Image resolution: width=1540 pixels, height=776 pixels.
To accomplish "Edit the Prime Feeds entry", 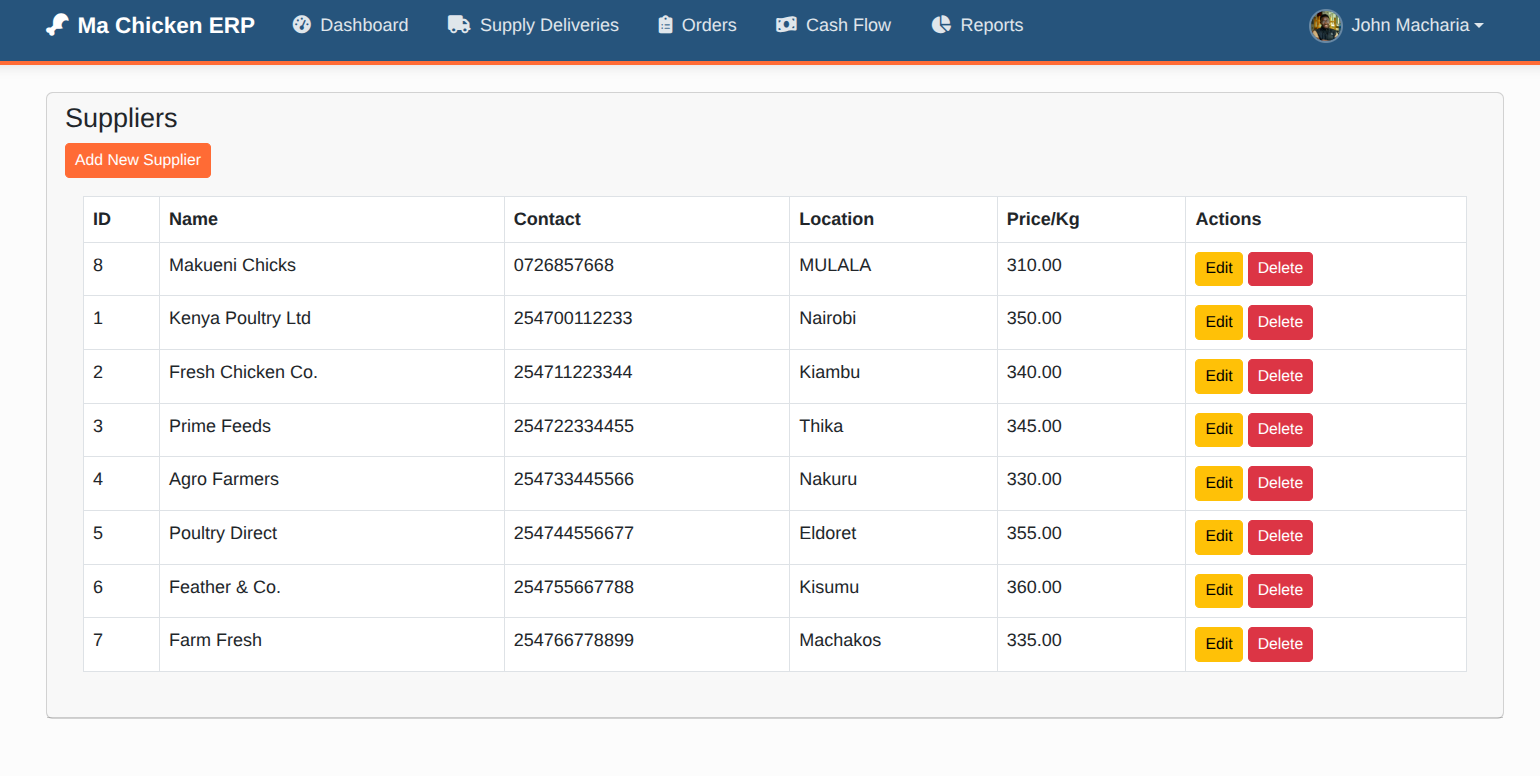I will point(1218,429).
